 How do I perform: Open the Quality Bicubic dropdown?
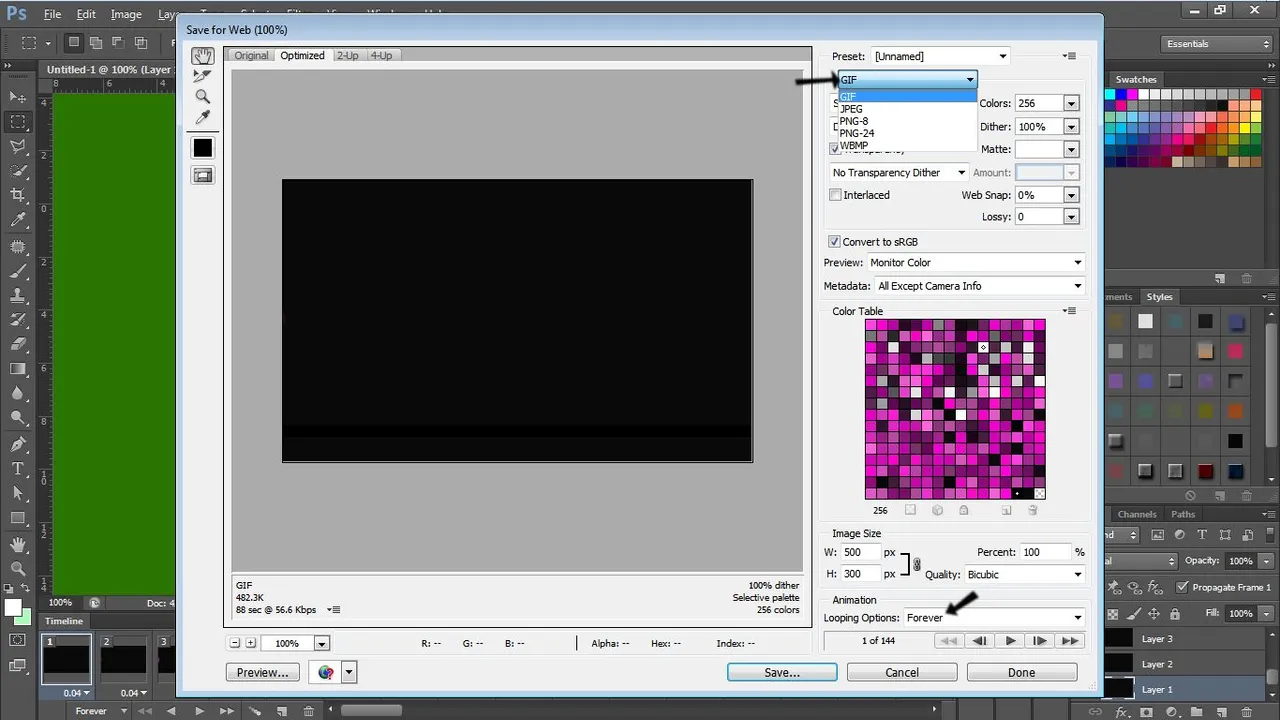tap(1024, 575)
